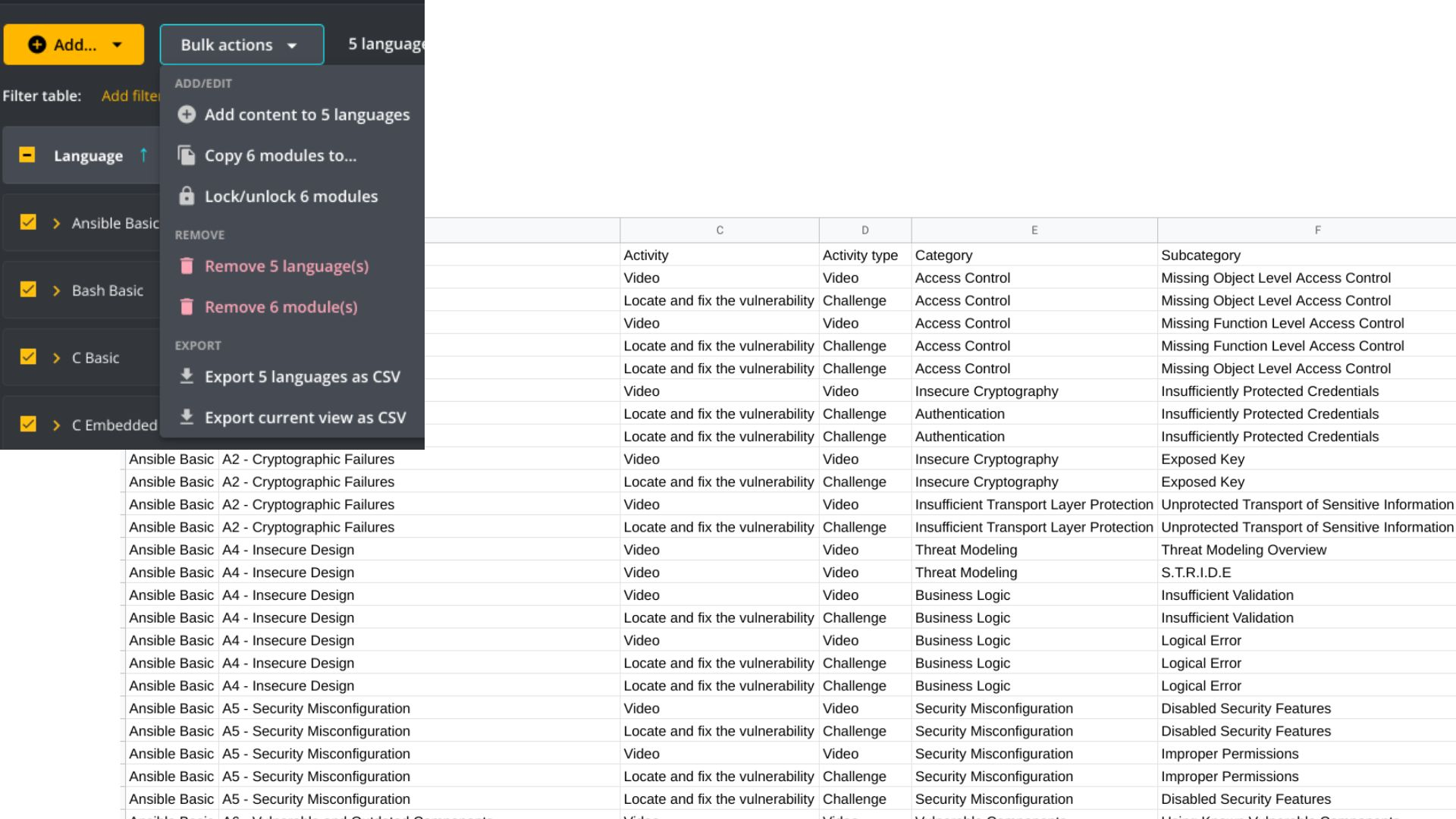Toggle the C Embedded checkbox off

[x=28, y=424]
